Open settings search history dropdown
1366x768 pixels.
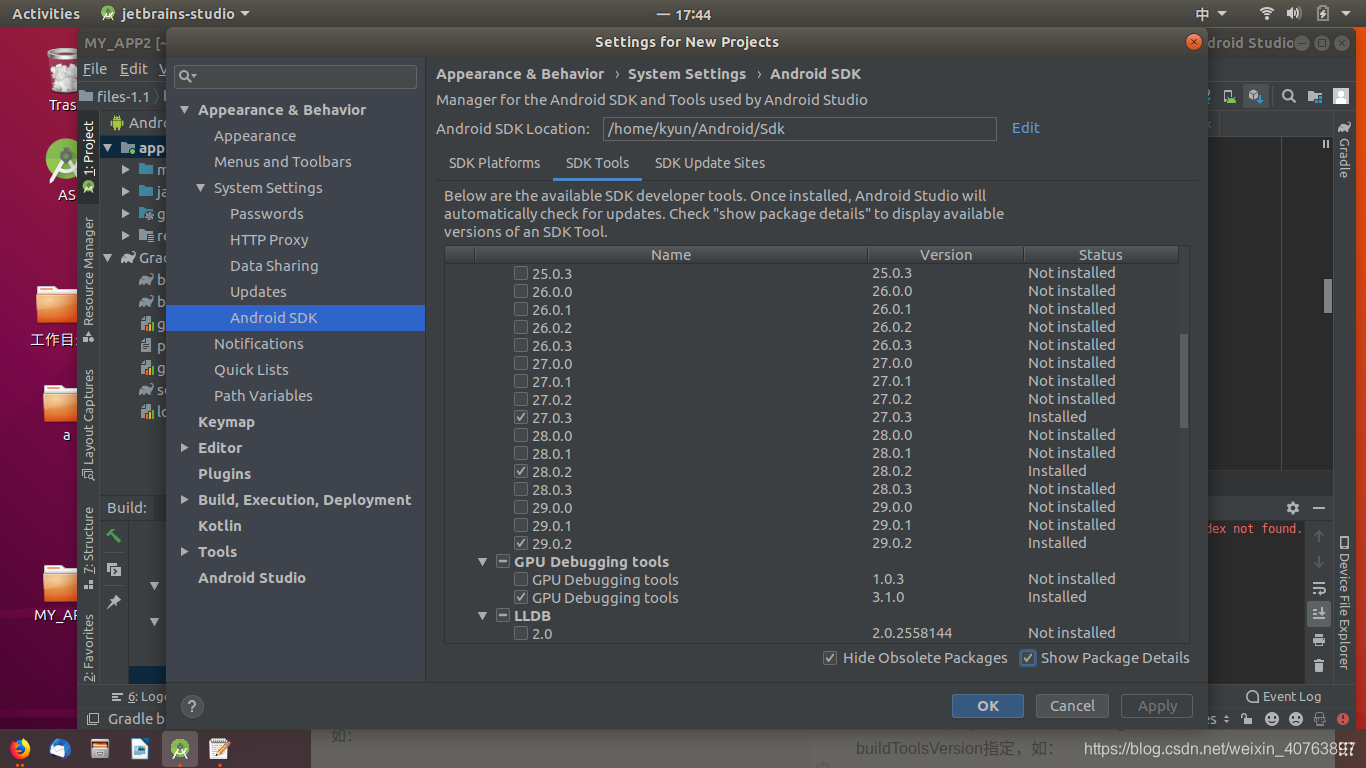(187, 77)
